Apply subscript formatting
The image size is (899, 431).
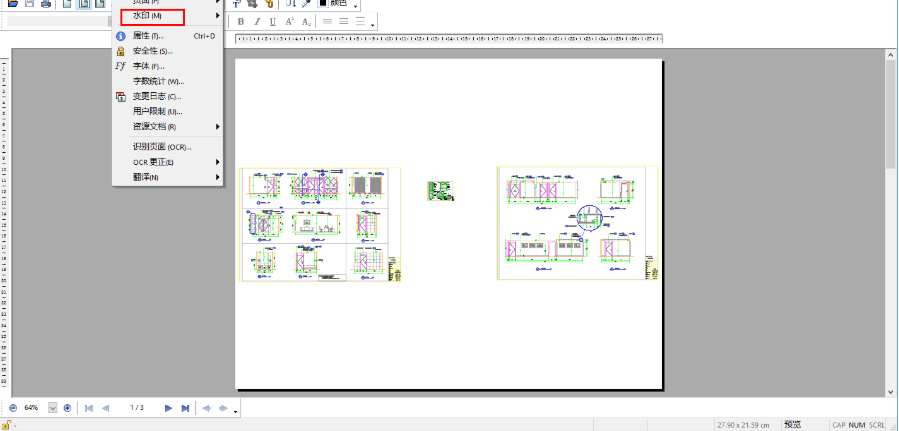(x=306, y=22)
